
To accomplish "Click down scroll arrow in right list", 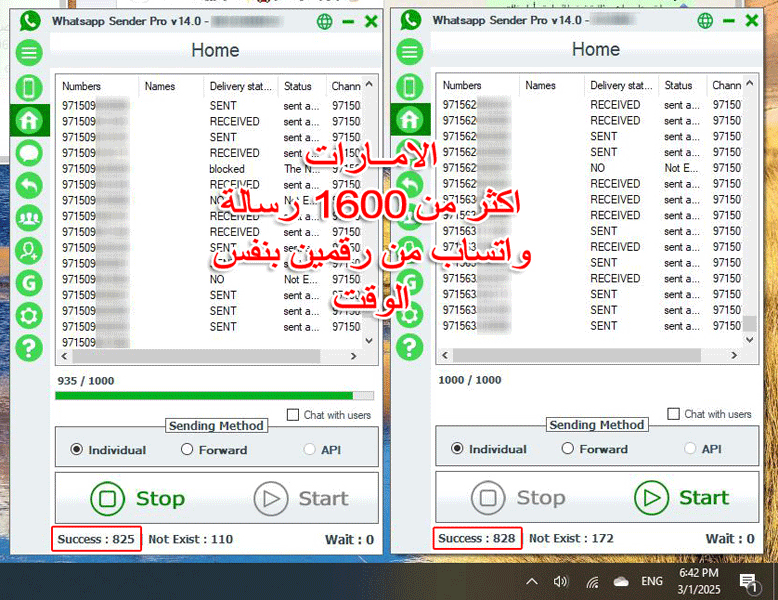I will [750, 339].
